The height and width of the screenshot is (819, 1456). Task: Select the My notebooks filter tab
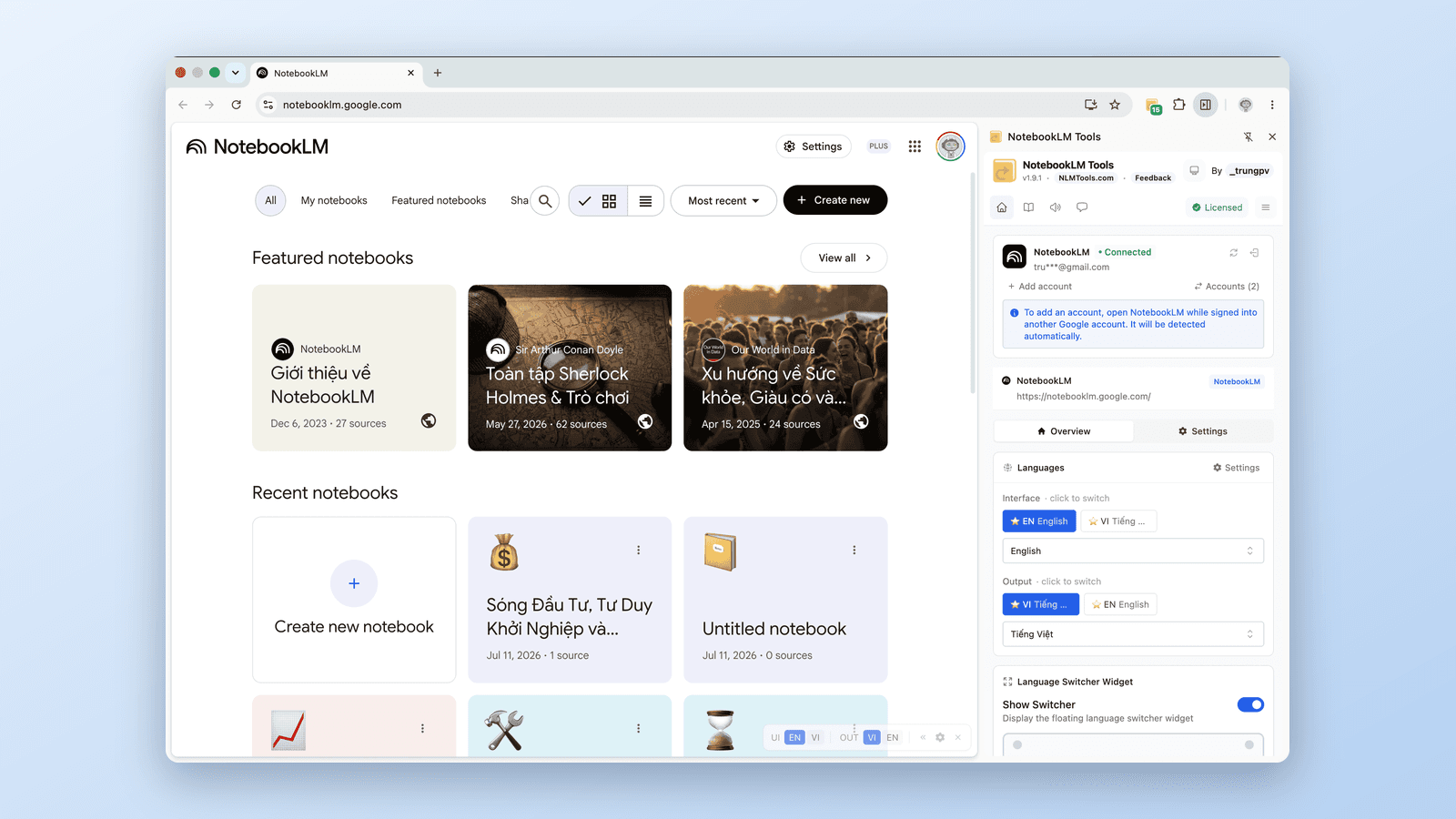(334, 201)
